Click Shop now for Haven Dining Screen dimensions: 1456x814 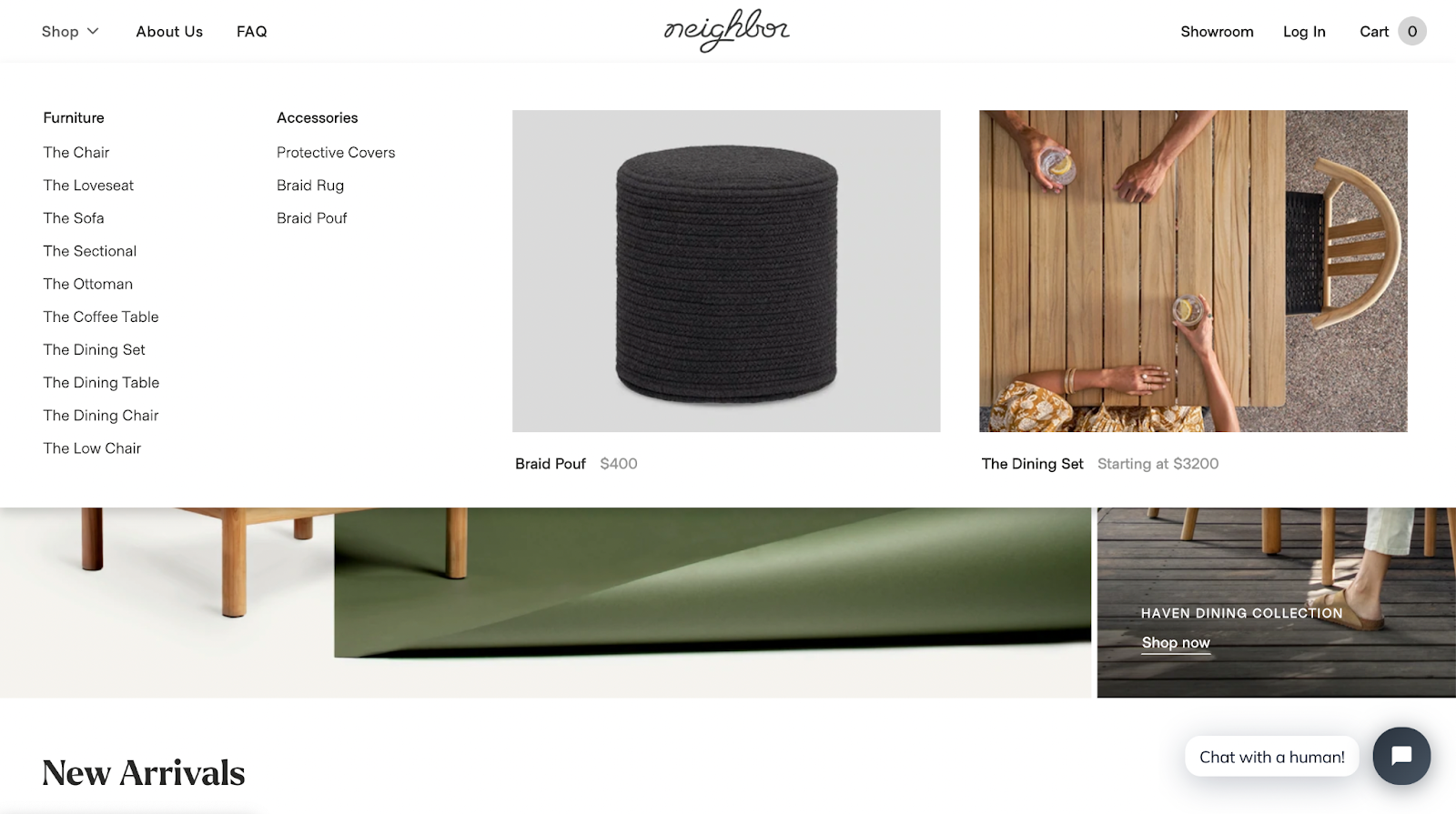tap(1176, 642)
